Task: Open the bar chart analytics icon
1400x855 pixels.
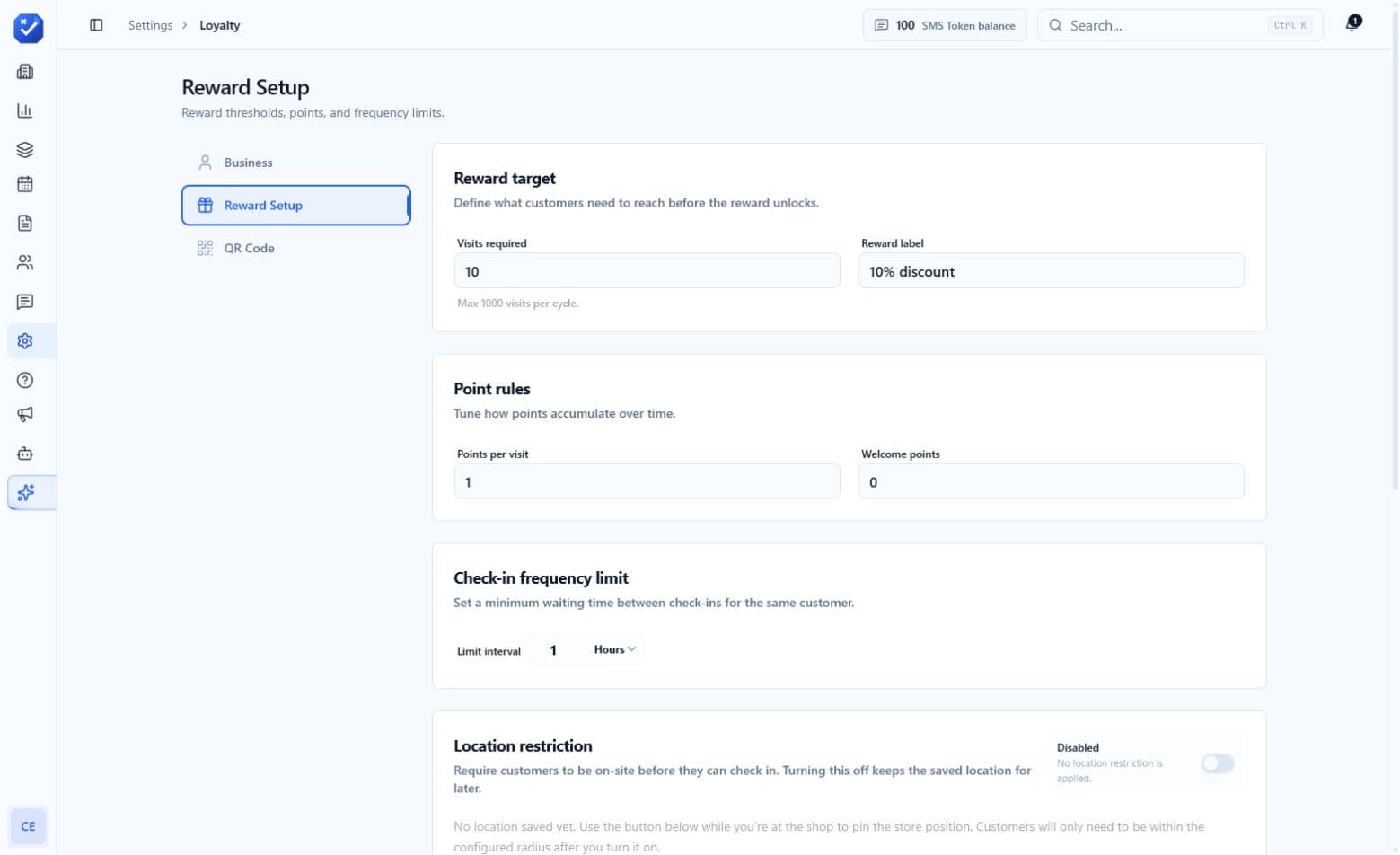Action: click(25, 110)
